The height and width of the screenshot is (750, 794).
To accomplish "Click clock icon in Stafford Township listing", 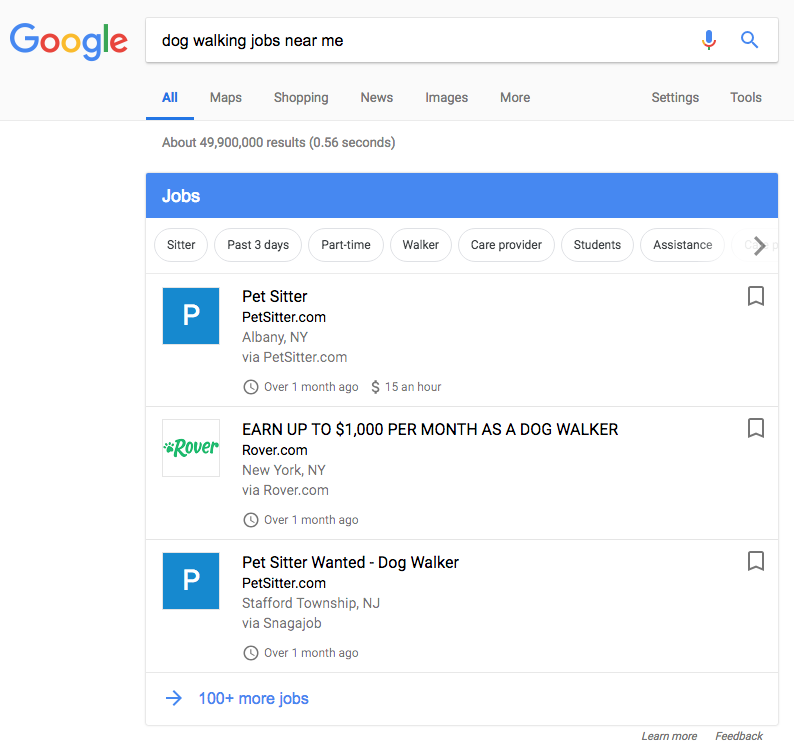I will click(x=251, y=653).
